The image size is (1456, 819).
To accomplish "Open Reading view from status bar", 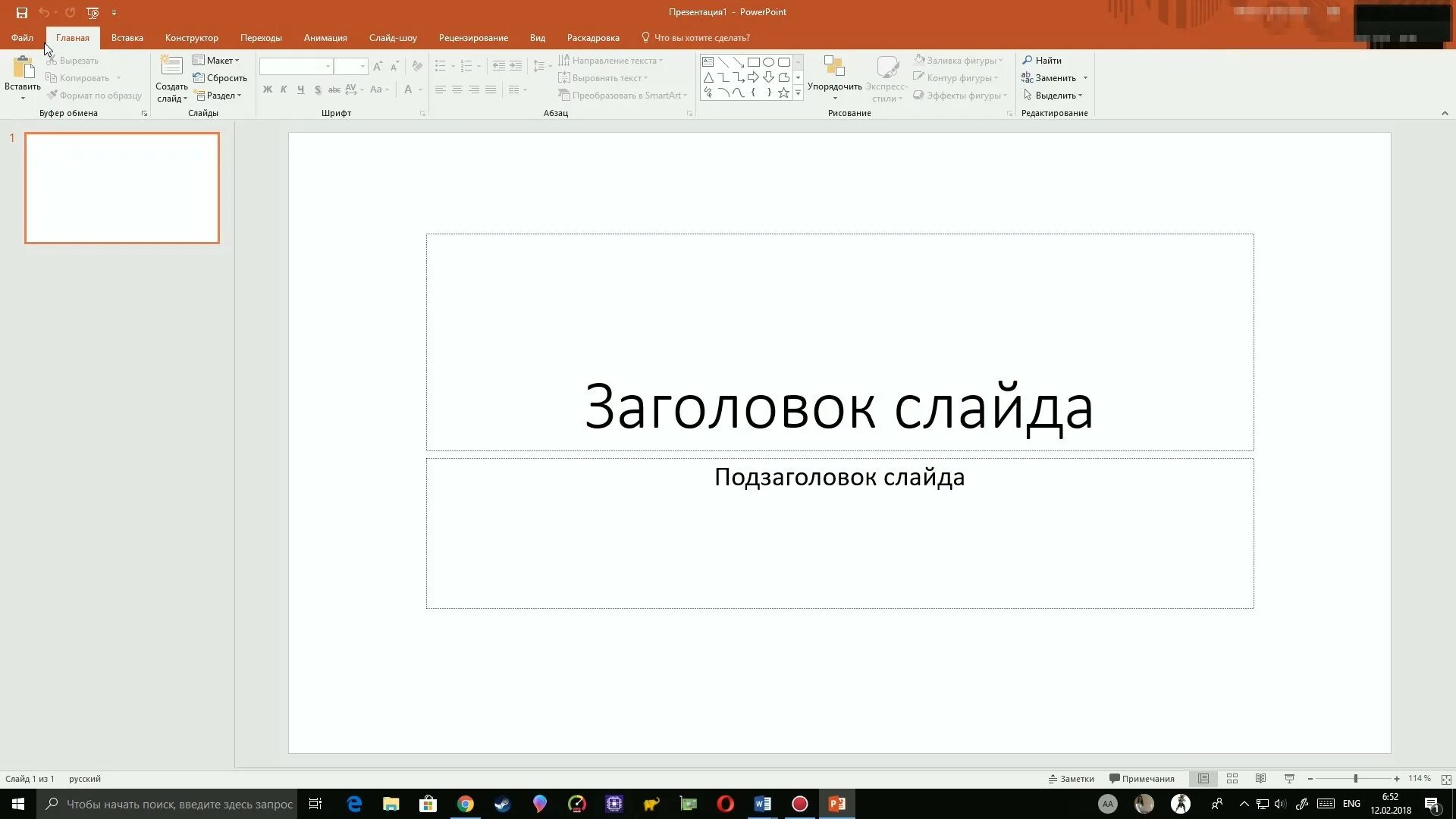I will pyautogui.click(x=1260, y=779).
